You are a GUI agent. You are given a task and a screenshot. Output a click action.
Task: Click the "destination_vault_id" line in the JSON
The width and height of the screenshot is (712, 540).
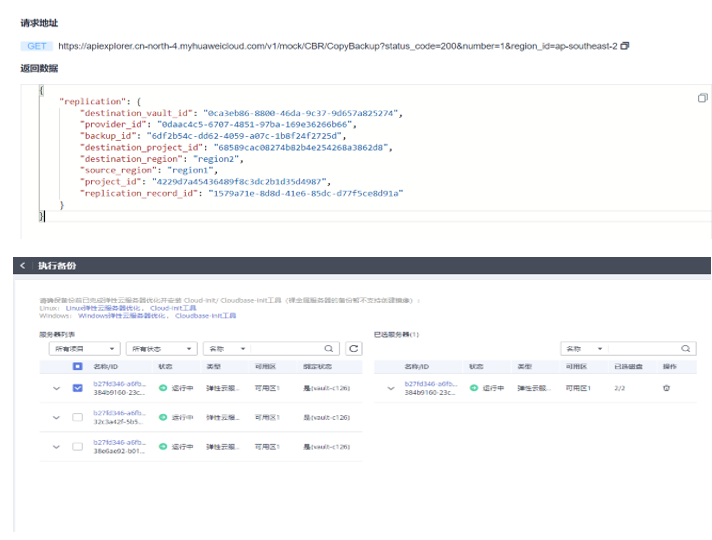[241, 113]
